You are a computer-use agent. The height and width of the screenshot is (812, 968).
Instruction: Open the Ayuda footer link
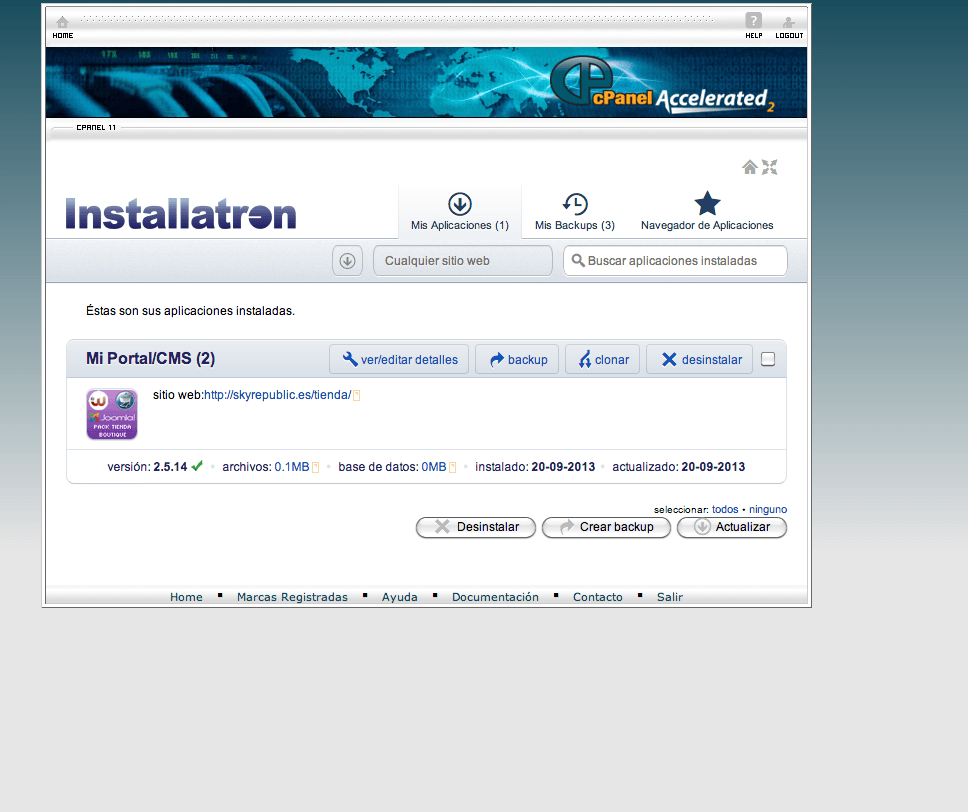tap(399, 597)
